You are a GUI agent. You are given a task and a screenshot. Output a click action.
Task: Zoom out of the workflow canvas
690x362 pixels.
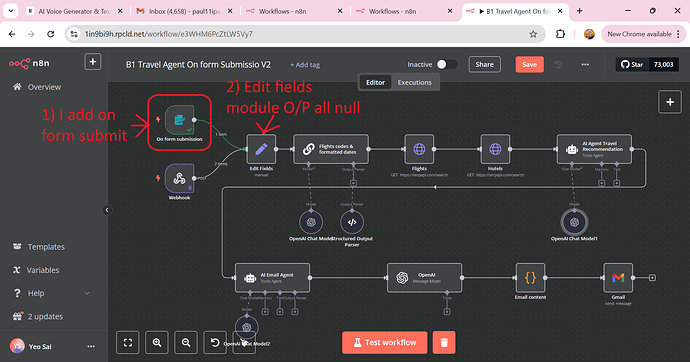click(x=186, y=342)
